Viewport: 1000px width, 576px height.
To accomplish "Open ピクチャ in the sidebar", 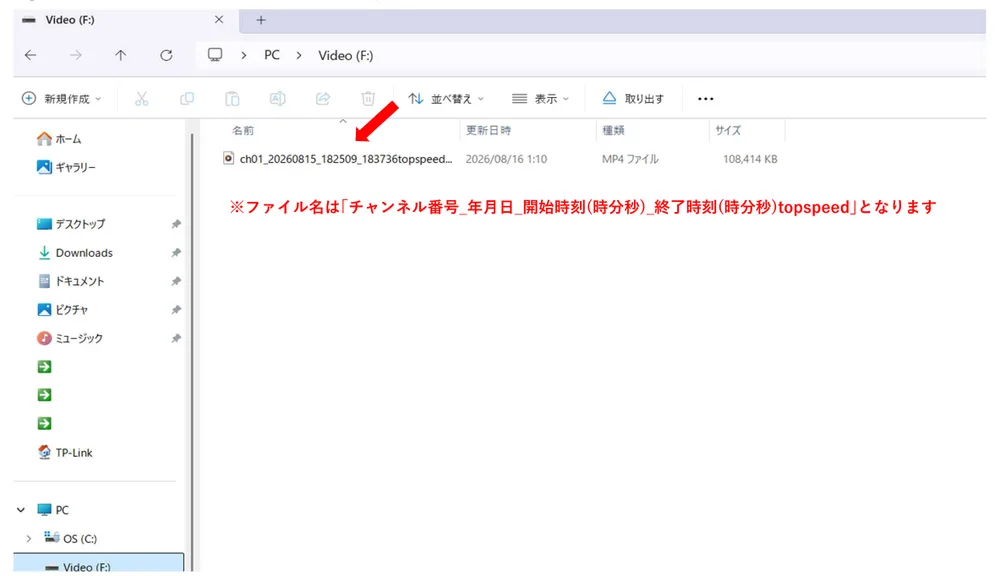I will [62, 310].
